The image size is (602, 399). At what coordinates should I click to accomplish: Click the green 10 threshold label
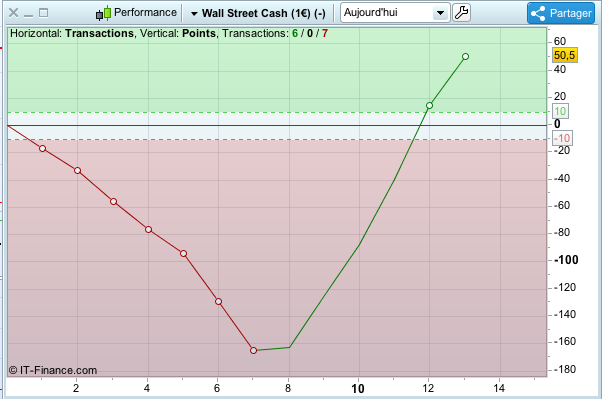tap(560, 111)
